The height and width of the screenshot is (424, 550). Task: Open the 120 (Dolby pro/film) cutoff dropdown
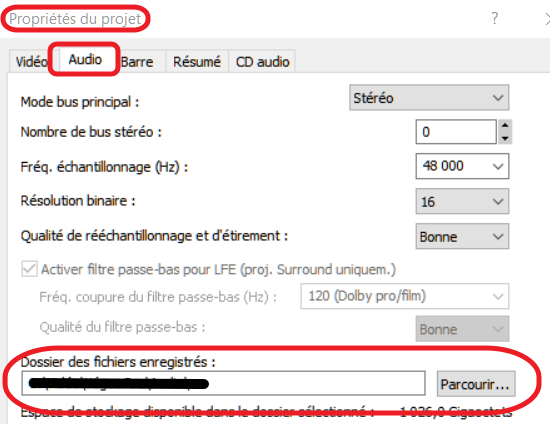coord(405,296)
